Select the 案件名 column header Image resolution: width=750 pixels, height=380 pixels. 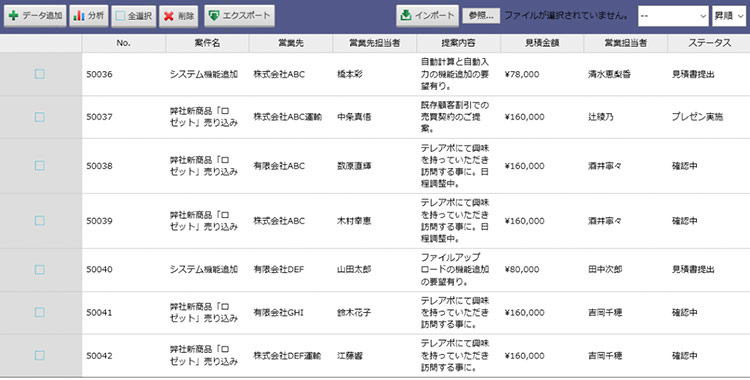(x=207, y=43)
